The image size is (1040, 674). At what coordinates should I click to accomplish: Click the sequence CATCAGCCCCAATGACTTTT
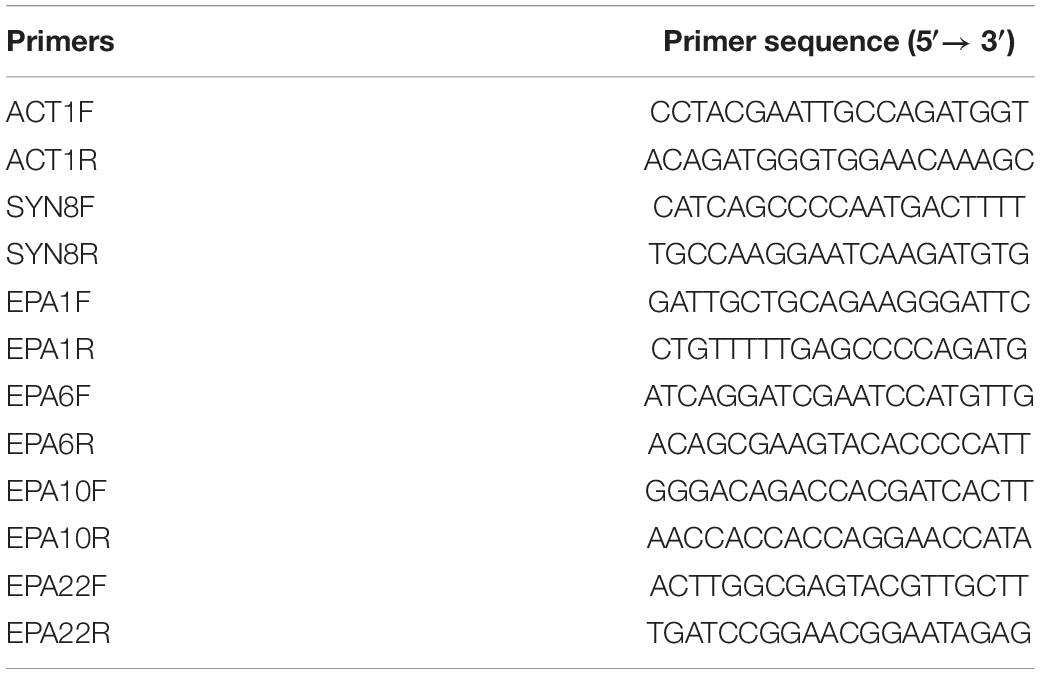[839, 207]
